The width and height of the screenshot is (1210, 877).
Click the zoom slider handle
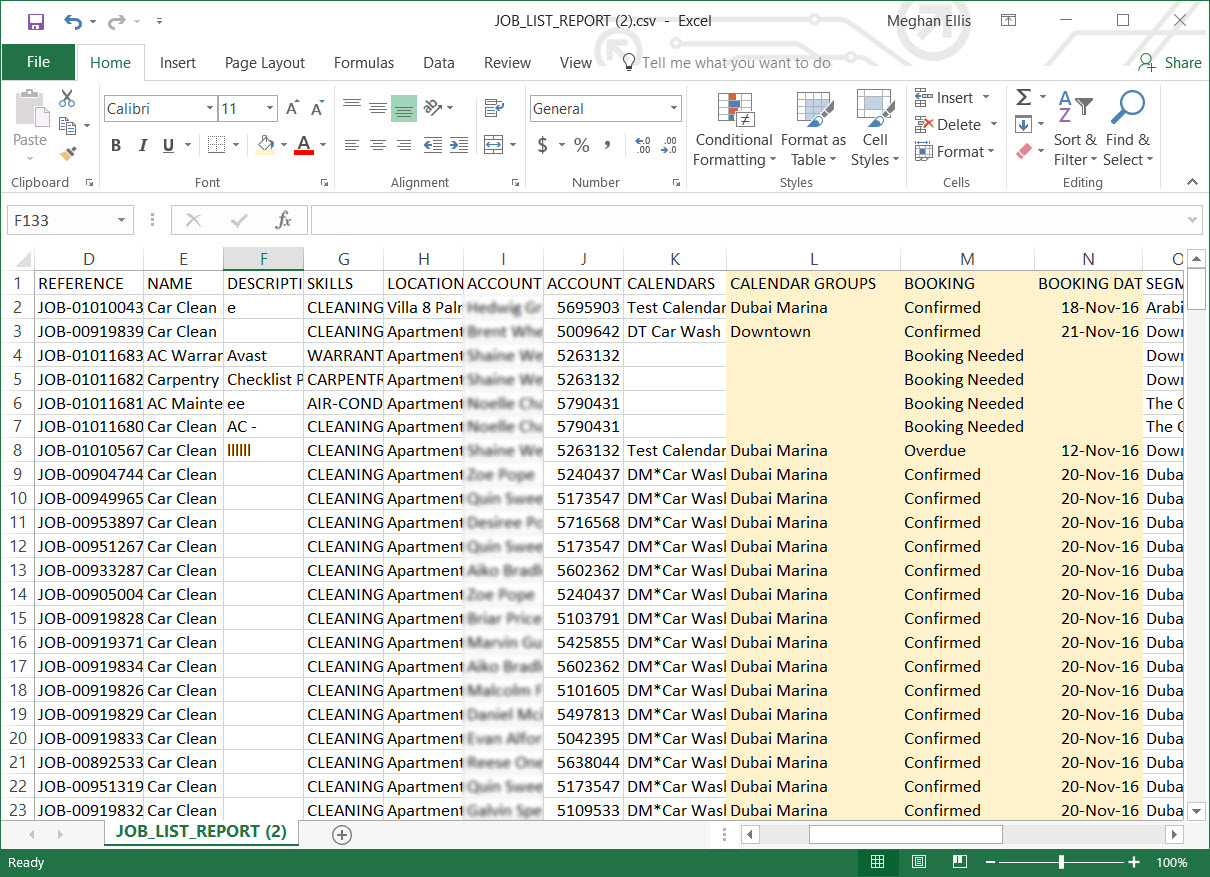pos(1061,862)
